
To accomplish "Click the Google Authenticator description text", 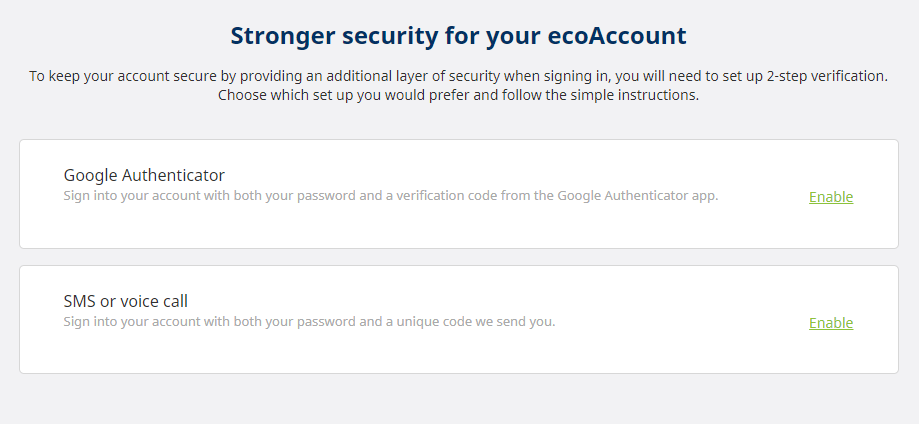I will [390, 196].
